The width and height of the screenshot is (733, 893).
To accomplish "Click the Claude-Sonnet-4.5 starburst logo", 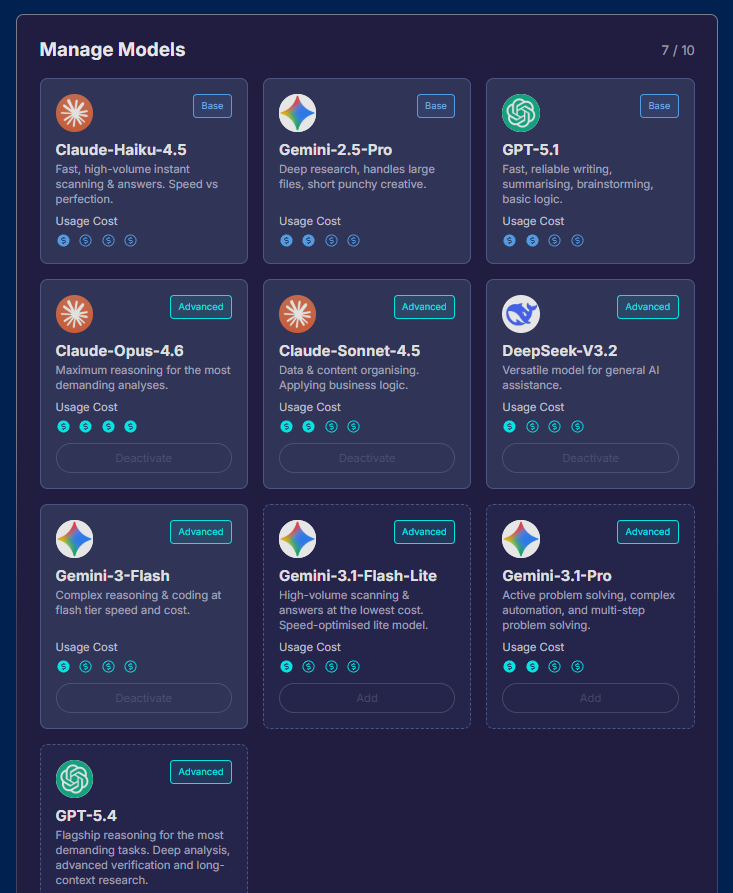I will 297,314.
